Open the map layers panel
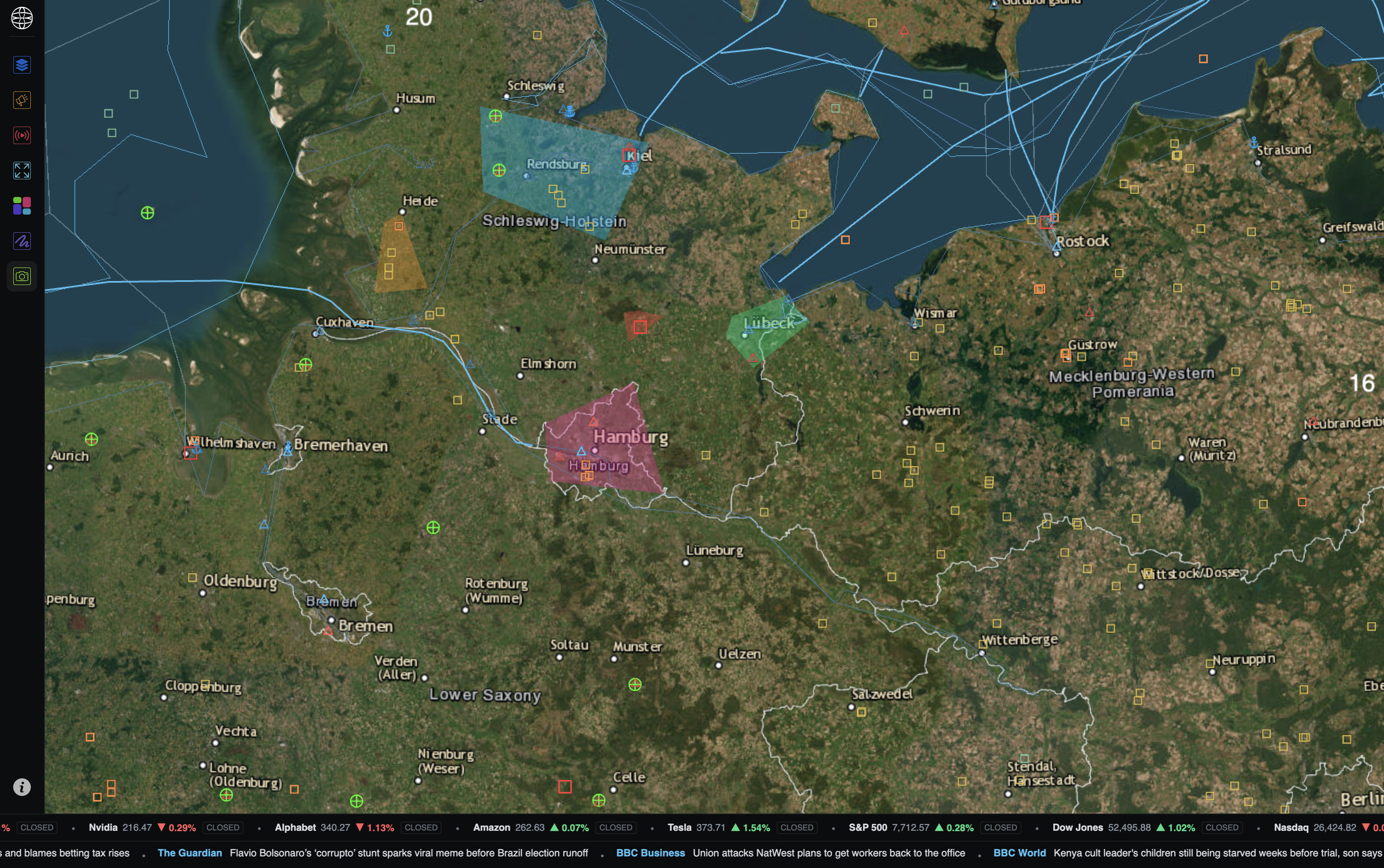1384x868 pixels. pyautogui.click(x=22, y=65)
